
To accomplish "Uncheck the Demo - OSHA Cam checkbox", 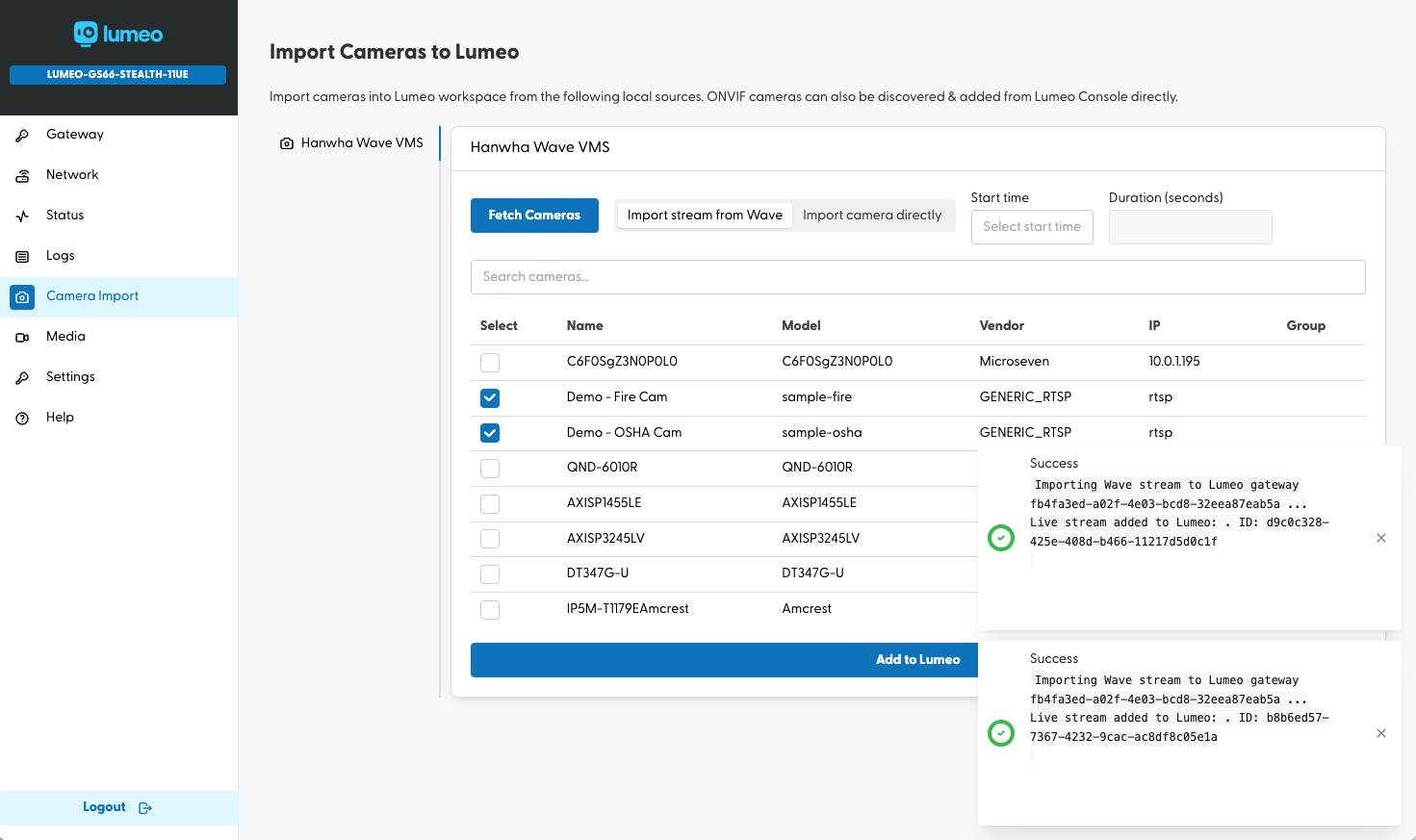I will [x=490, y=433].
